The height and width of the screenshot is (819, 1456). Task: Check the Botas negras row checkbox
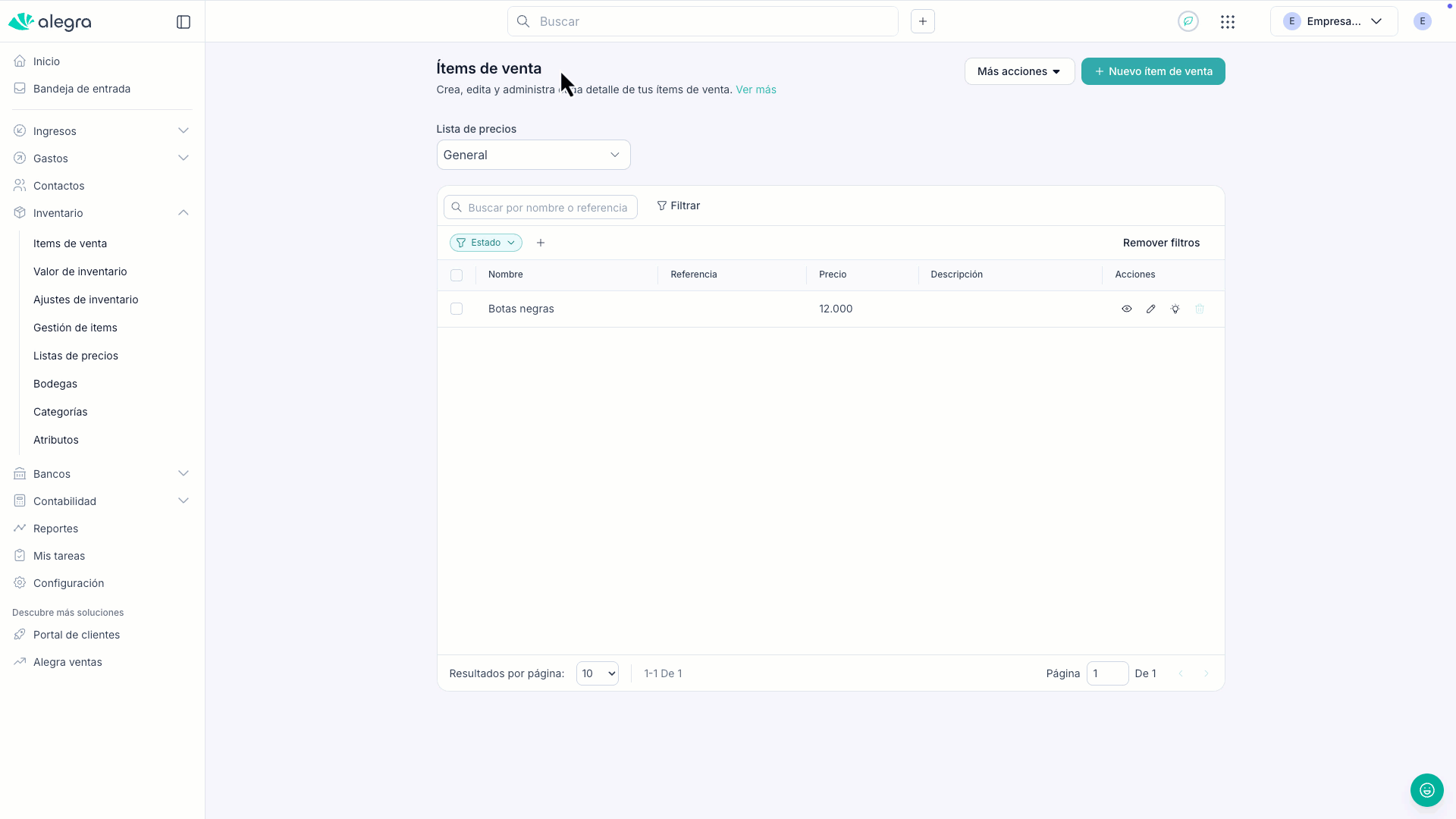click(457, 309)
